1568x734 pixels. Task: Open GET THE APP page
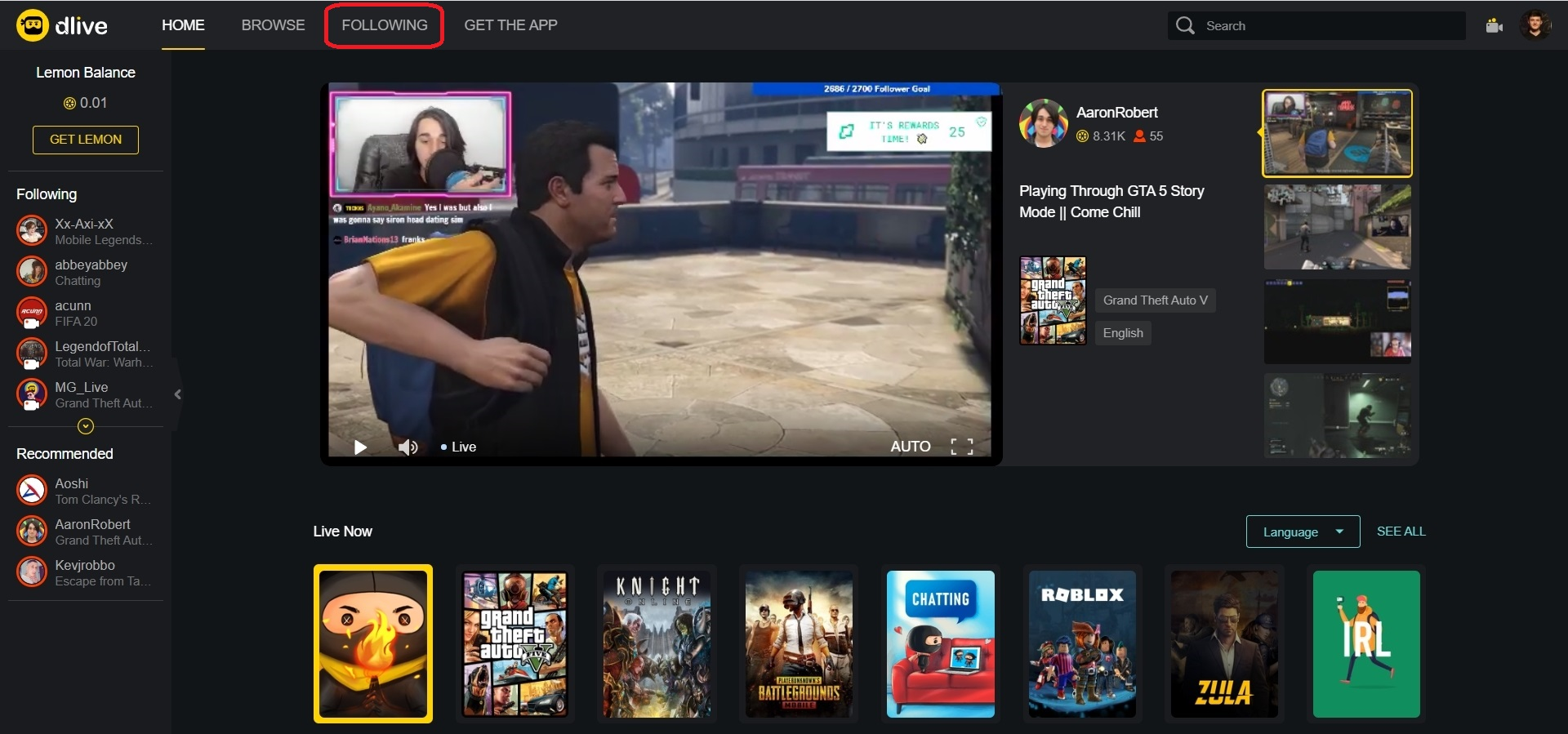[510, 25]
